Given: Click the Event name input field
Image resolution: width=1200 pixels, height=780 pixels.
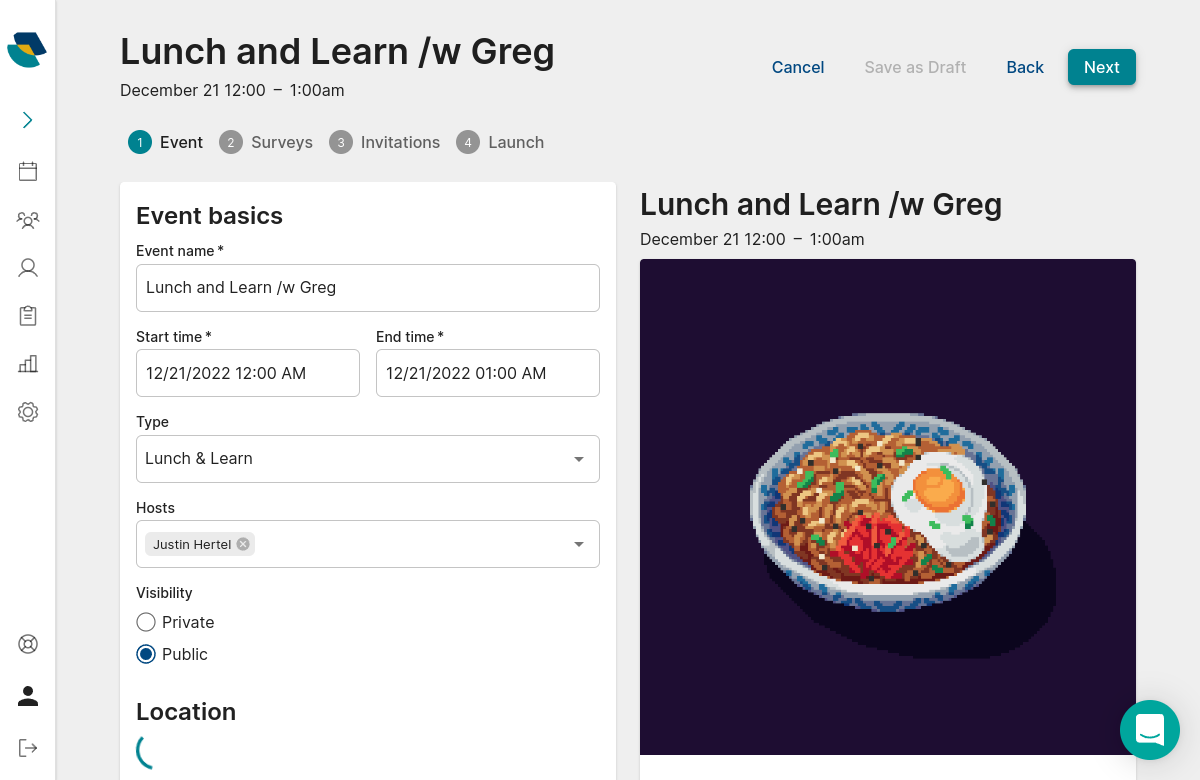Looking at the screenshot, I should (367, 288).
